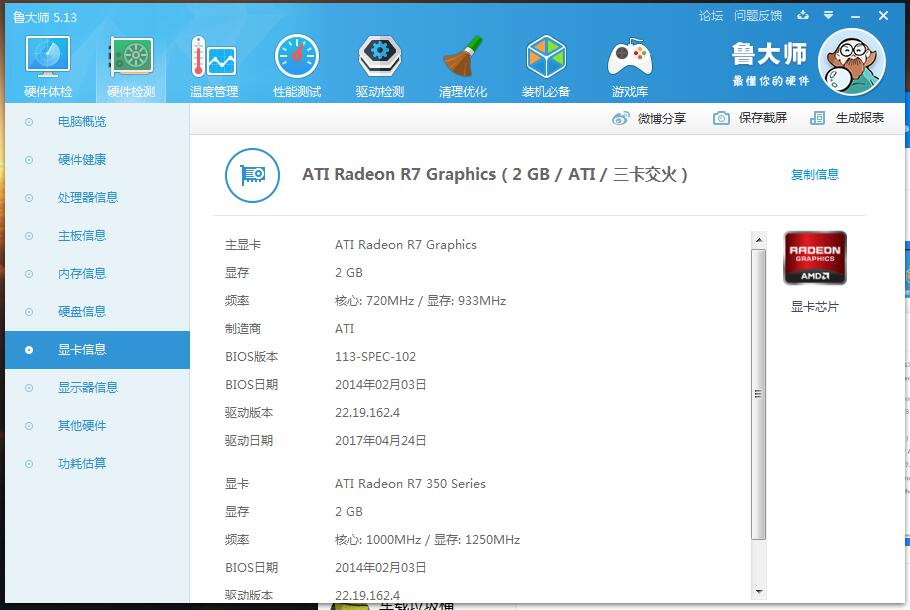910x610 pixels.
Task: Click the value 113-SPEC-102
Action: pos(375,357)
